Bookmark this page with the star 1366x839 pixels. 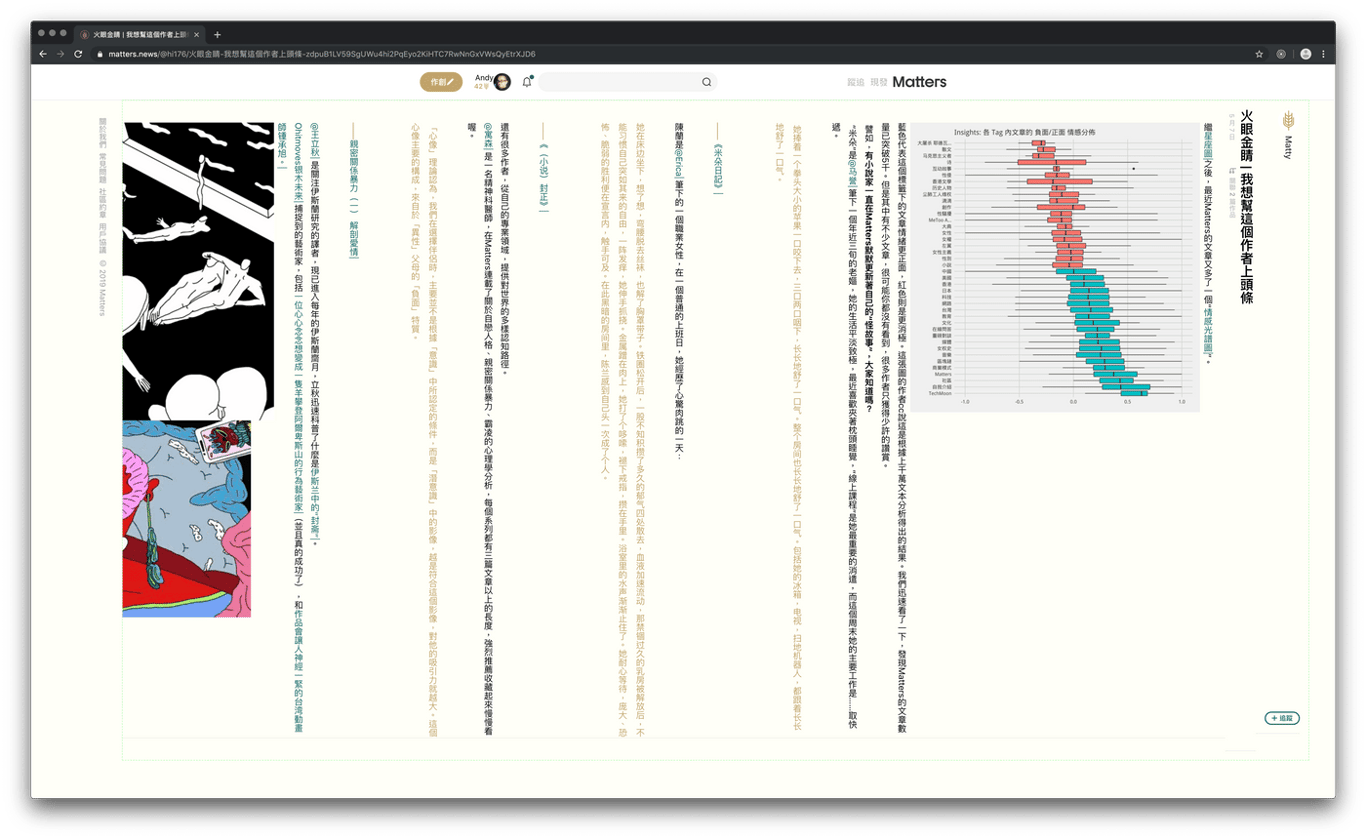[1259, 54]
